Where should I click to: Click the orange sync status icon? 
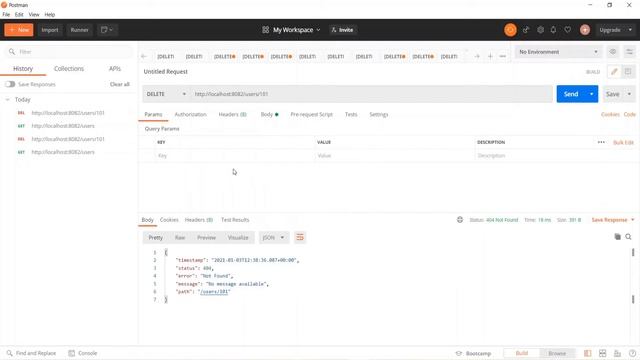coord(510,30)
